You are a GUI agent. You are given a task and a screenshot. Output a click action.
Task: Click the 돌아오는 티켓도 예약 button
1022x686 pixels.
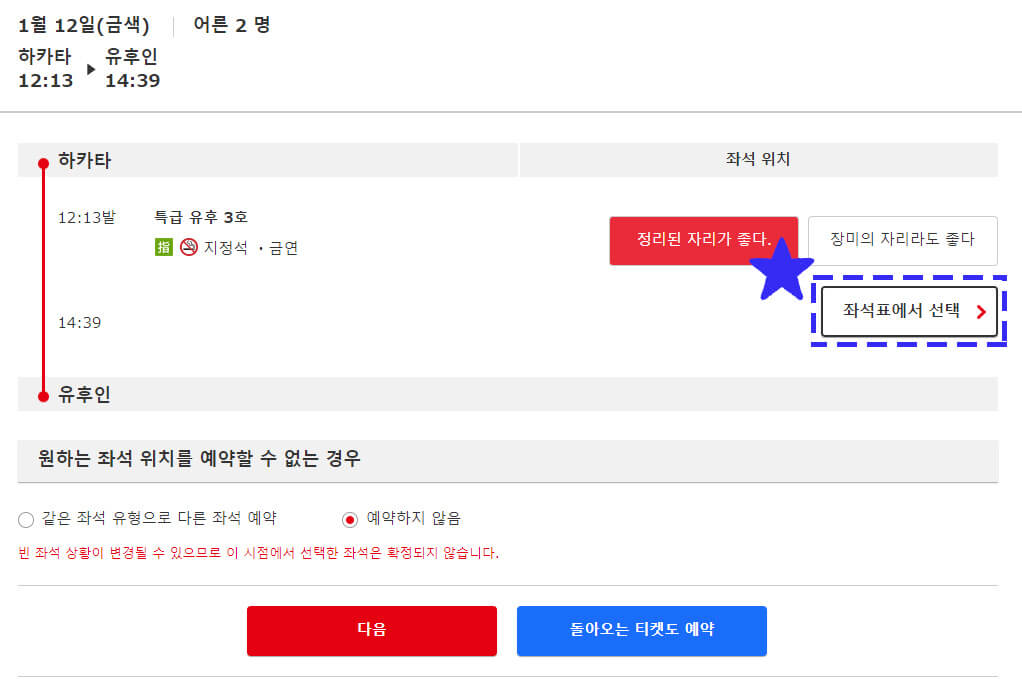point(641,631)
